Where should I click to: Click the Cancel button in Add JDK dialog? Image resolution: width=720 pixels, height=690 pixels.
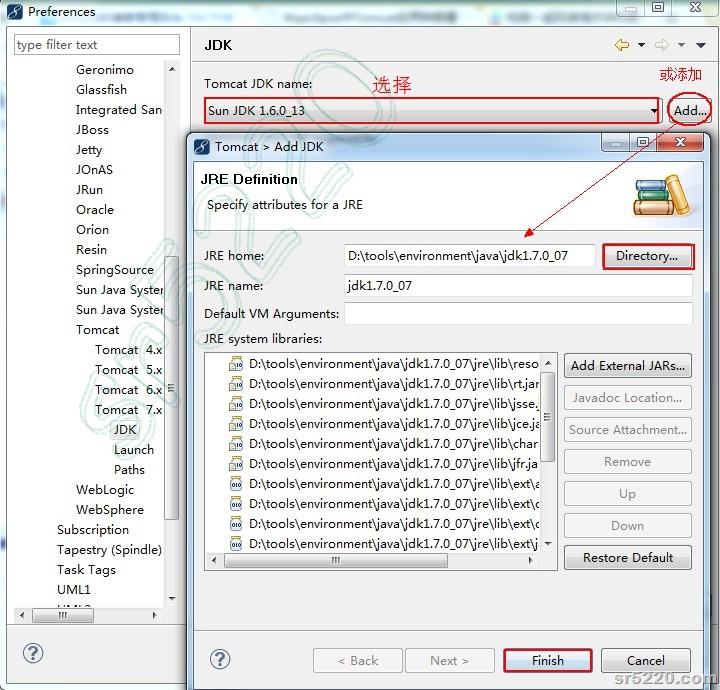point(646,661)
